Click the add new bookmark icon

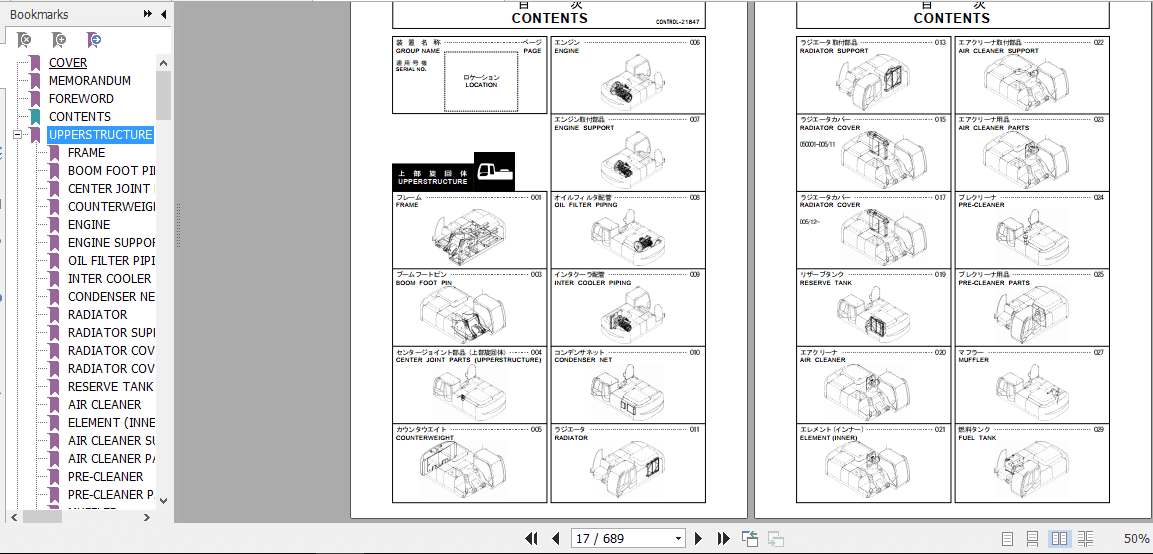[59, 40]
